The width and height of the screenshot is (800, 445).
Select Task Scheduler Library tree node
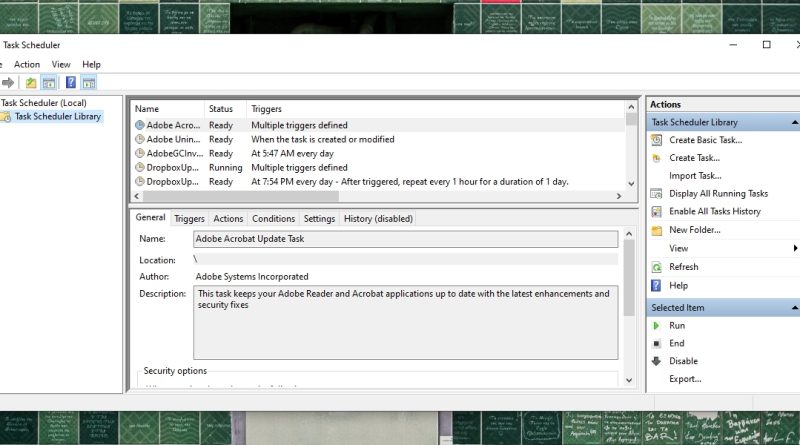(x=58, y=116)
